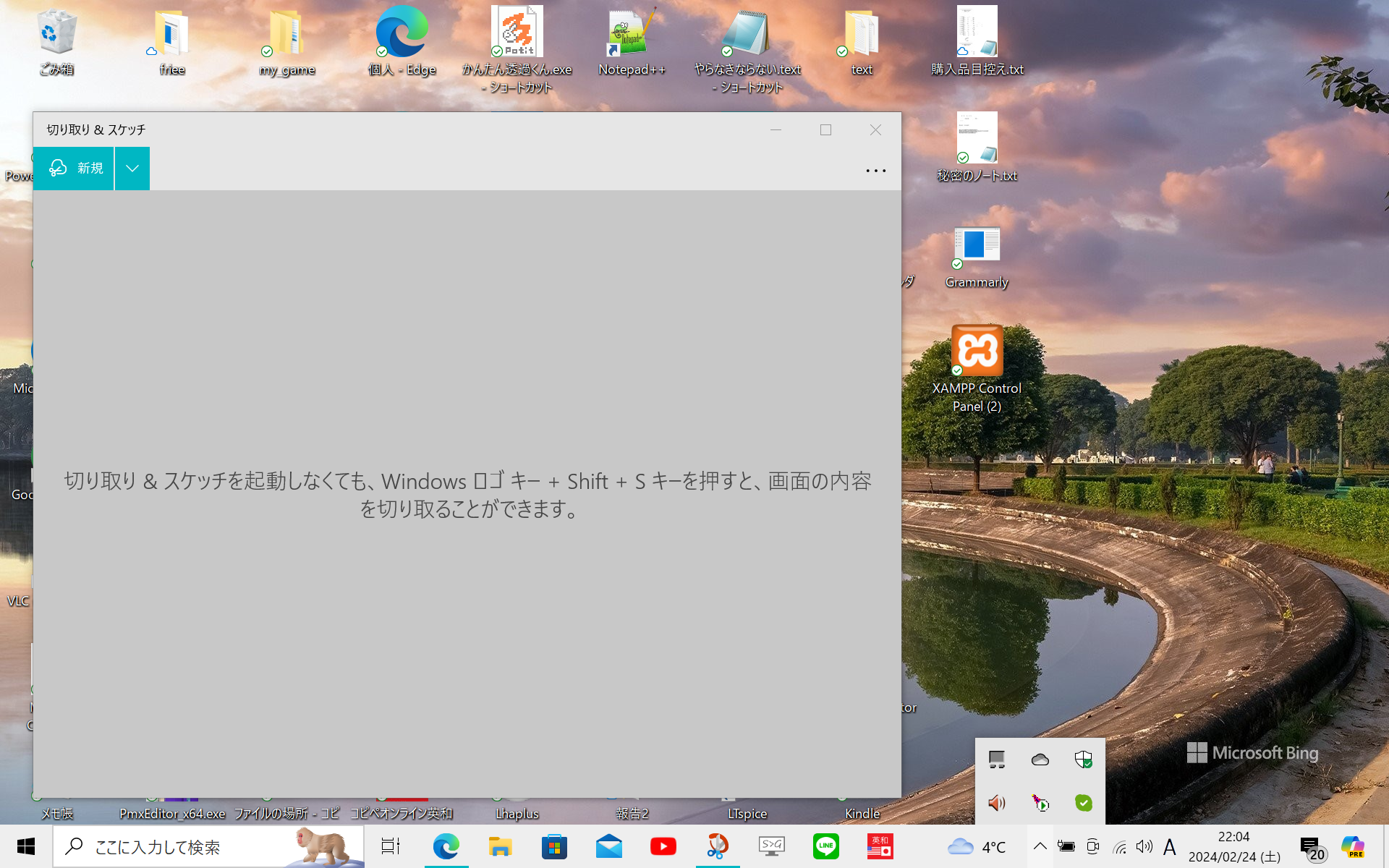1389x868 pixels.
Task: Click the Snip & Sketch taskbar icon
Action: (x=717, y=846)
